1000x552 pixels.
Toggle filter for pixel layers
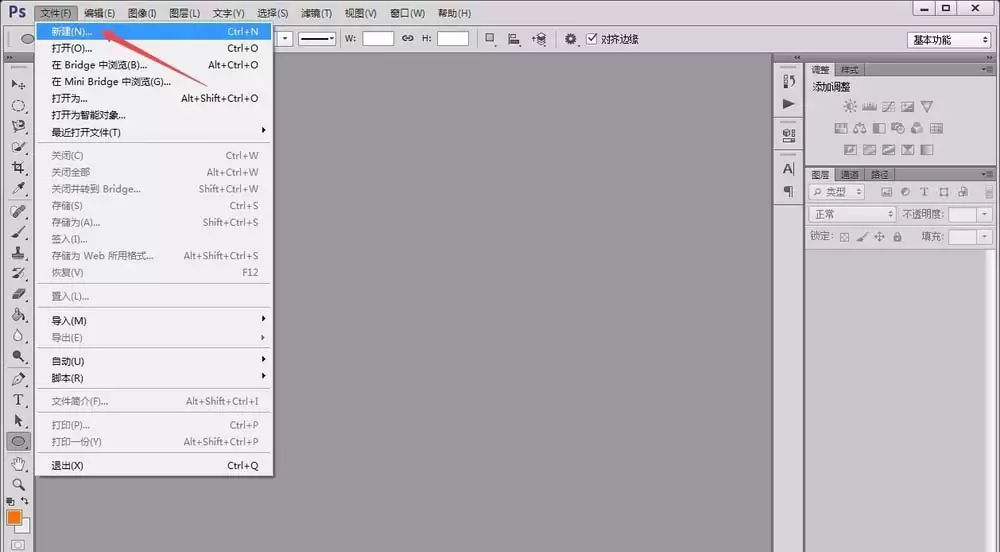(886, 192)
